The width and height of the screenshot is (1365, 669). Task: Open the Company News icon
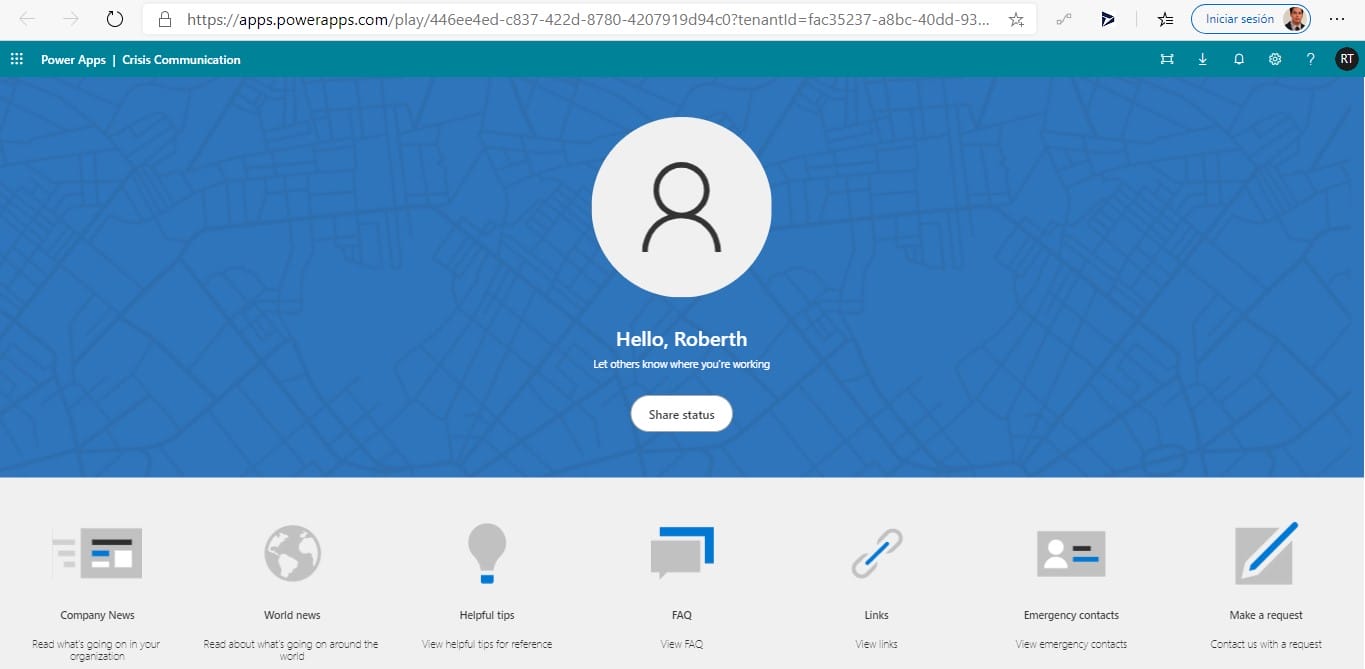[96, 553]
